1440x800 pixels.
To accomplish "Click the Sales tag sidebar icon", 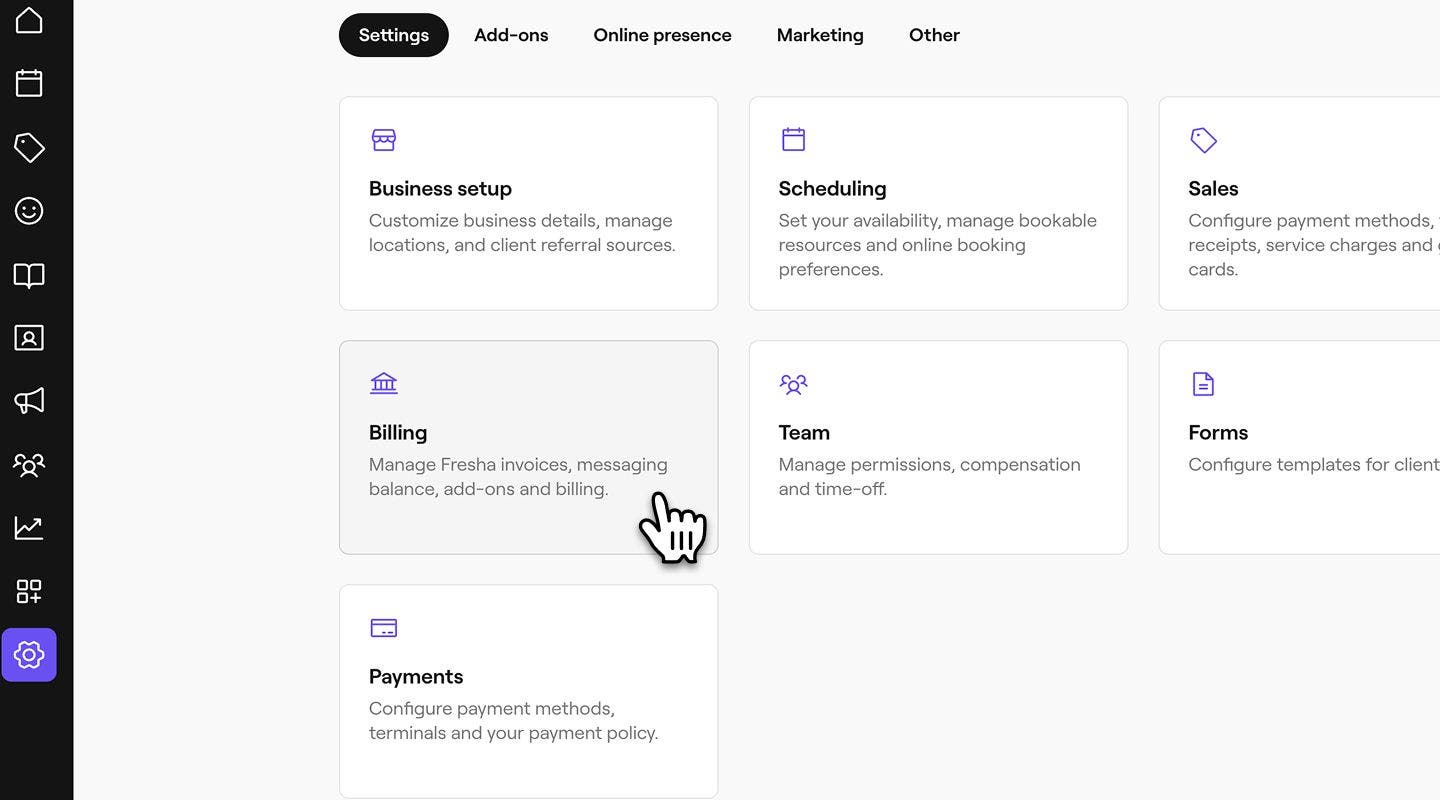I will click(x=29, y=147).
